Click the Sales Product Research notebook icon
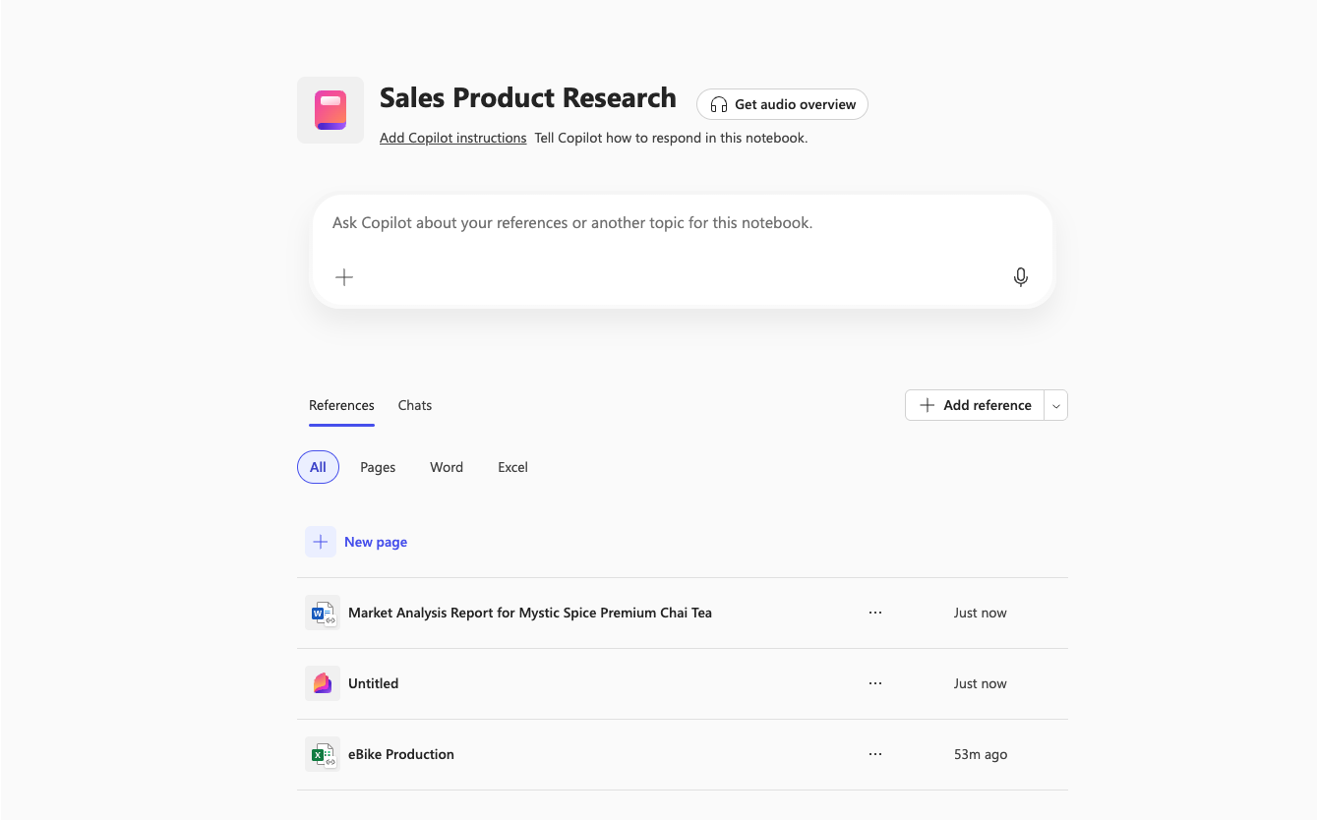This screenshot has height=820, width=1318. [330, 110]
